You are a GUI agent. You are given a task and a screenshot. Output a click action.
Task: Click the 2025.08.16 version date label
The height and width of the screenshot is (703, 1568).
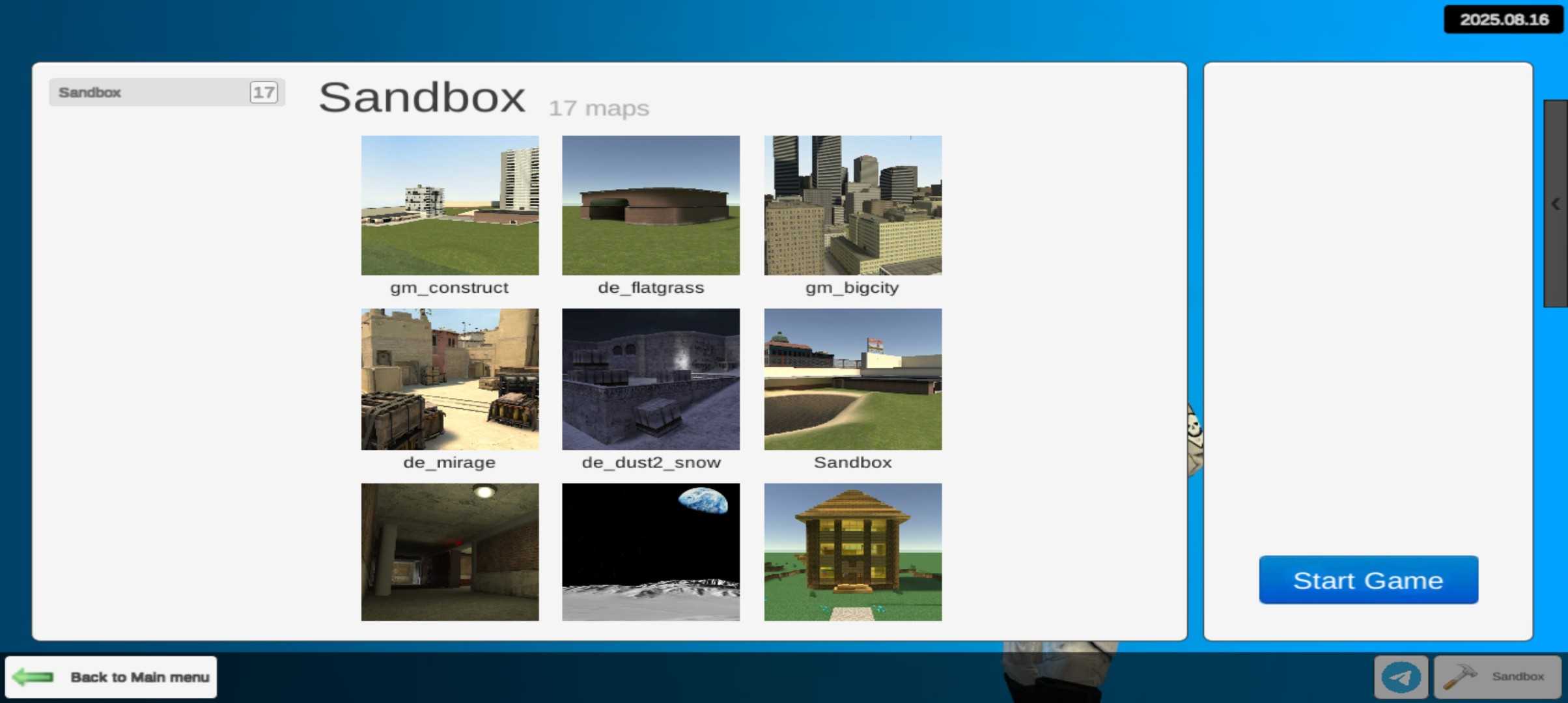pos(1503,20)
